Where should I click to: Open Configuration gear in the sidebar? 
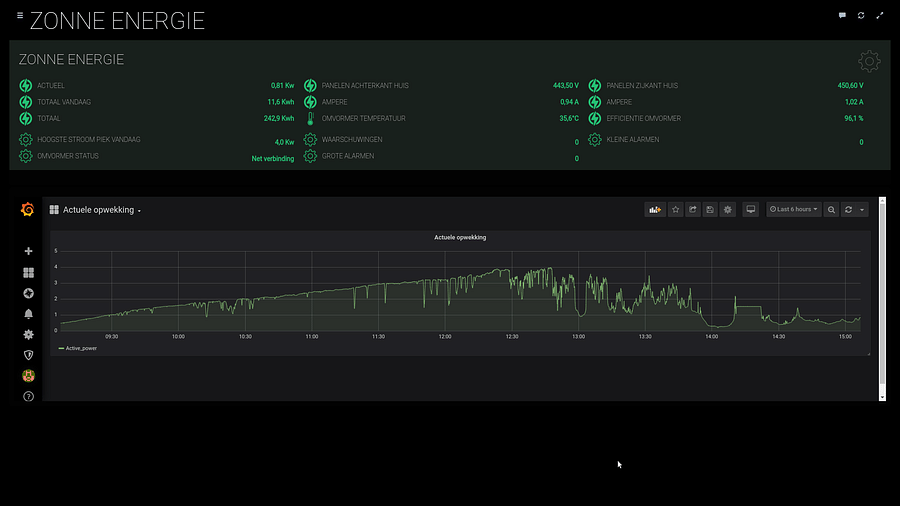(x=28, y=334)
